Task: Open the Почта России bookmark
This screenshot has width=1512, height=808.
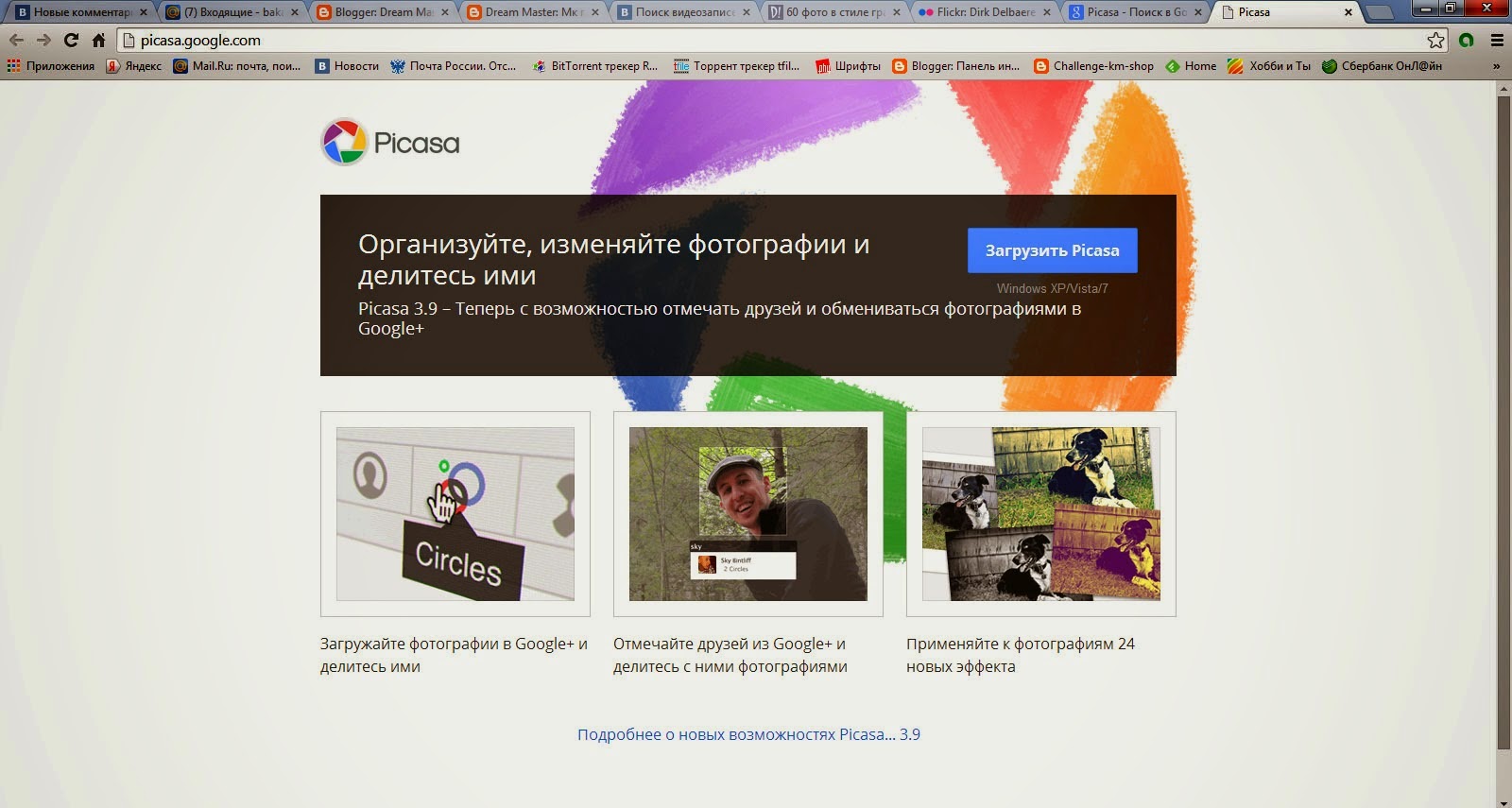Action: (x=454, y=66)
